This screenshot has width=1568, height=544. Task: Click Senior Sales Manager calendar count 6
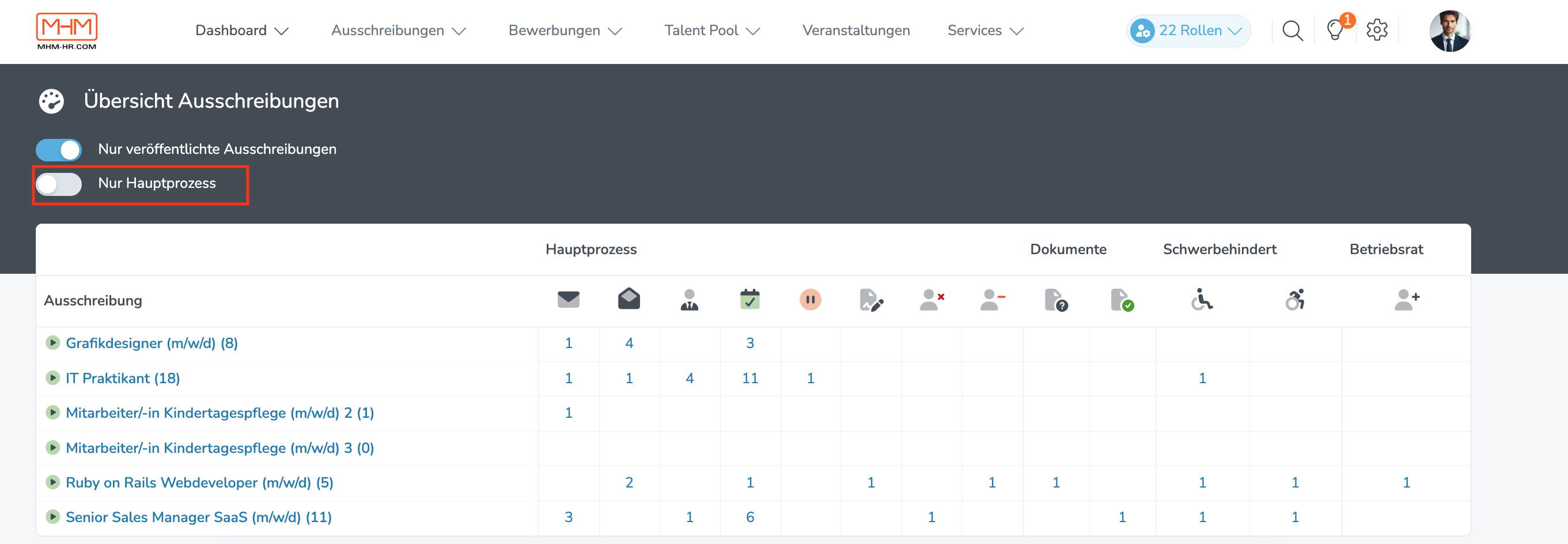click(749, 518)
